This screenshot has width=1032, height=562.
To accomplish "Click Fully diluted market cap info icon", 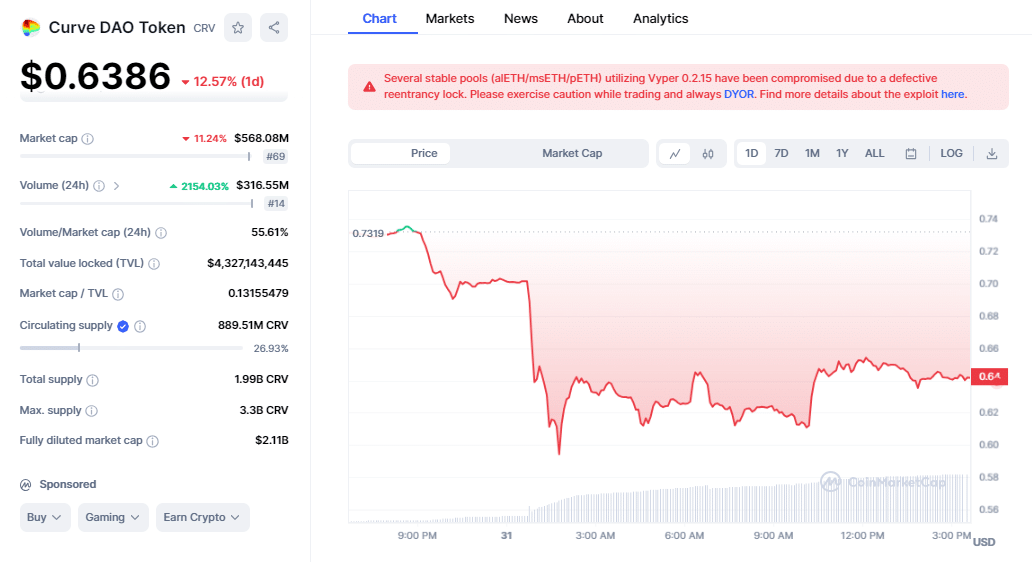I will [x=153, y=441].
